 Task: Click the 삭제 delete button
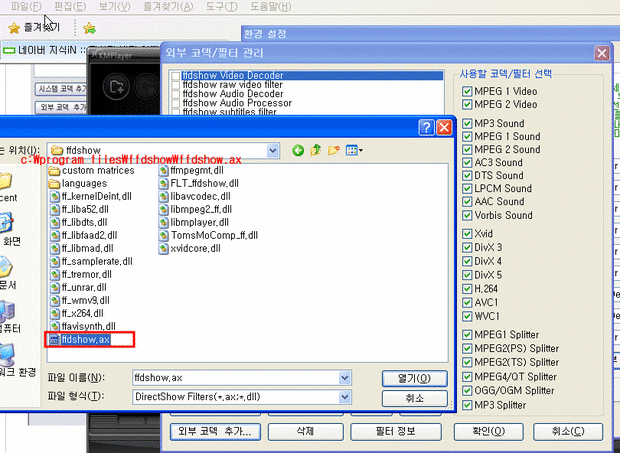tap(305, 431)
